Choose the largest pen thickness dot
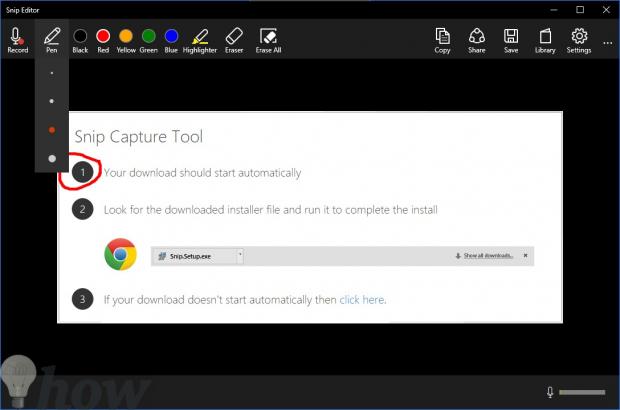Viewport: 620px width, 410px height. point(52,159)
